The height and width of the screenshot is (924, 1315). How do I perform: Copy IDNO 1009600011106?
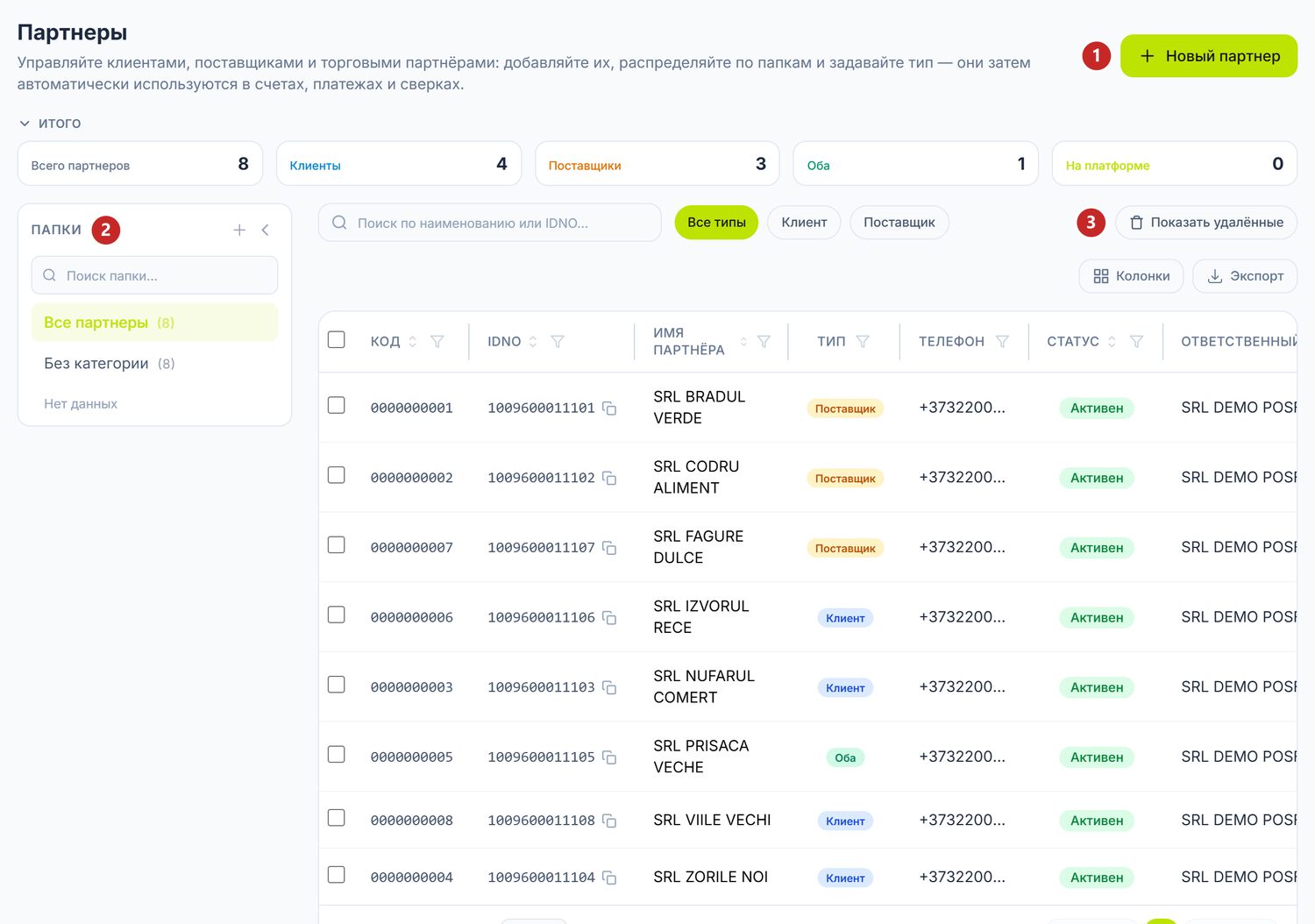[609, 618]
